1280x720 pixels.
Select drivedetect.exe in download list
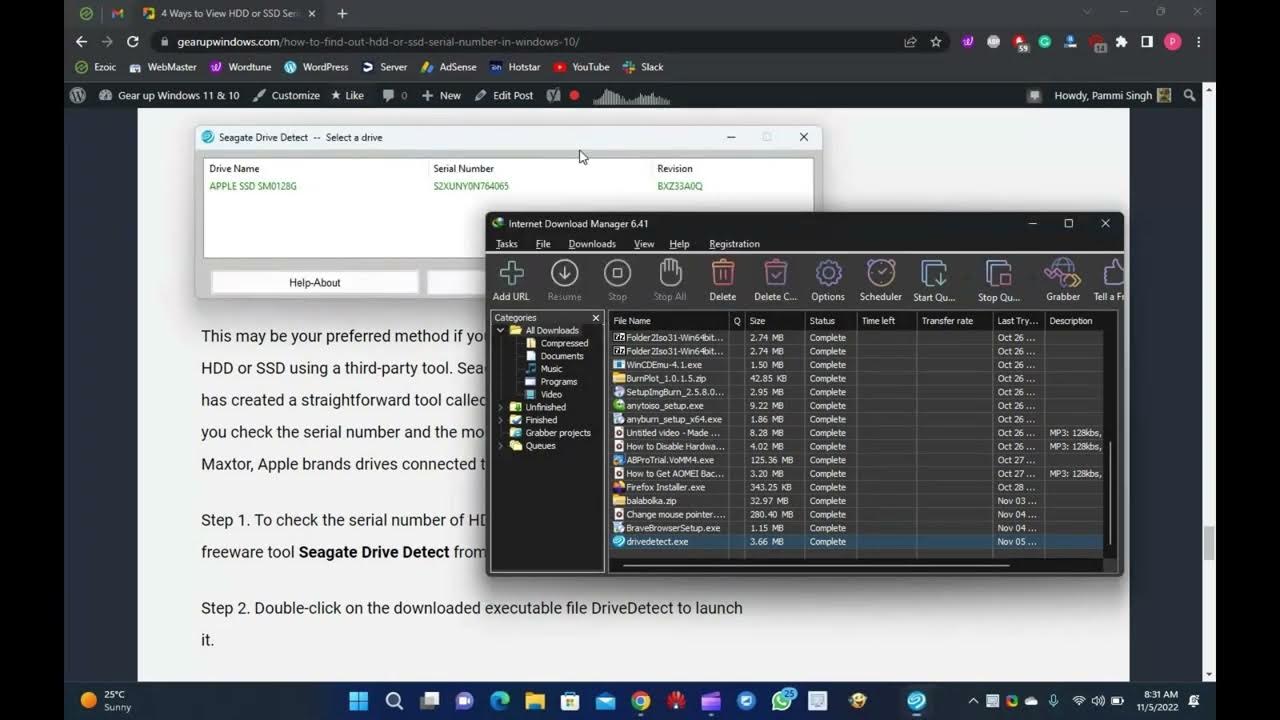click(x=856, y=541)
